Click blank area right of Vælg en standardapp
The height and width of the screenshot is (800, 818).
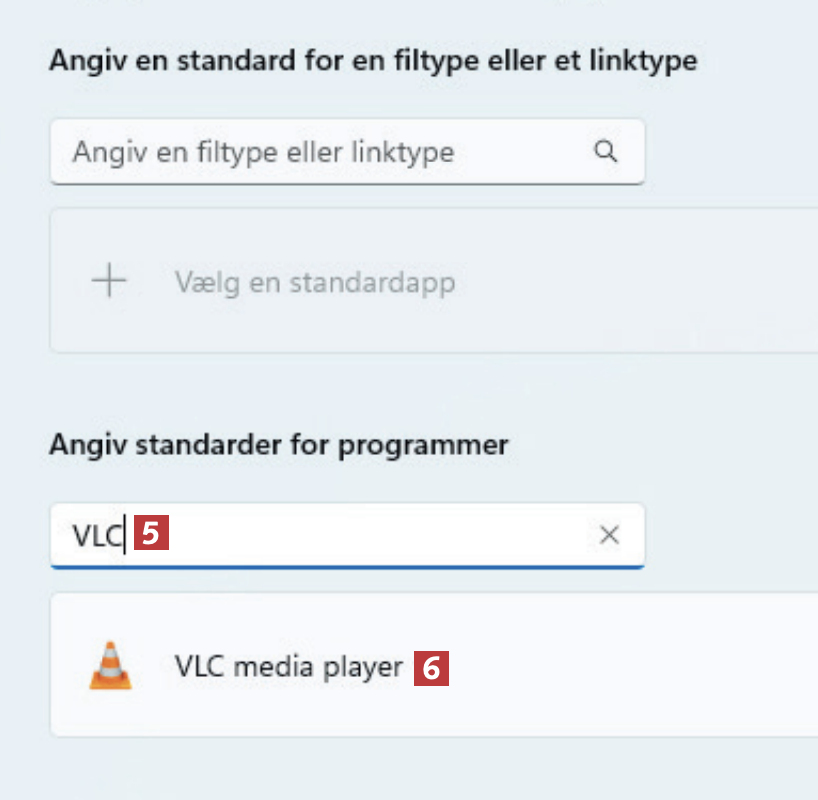click(x=640, y=282)
